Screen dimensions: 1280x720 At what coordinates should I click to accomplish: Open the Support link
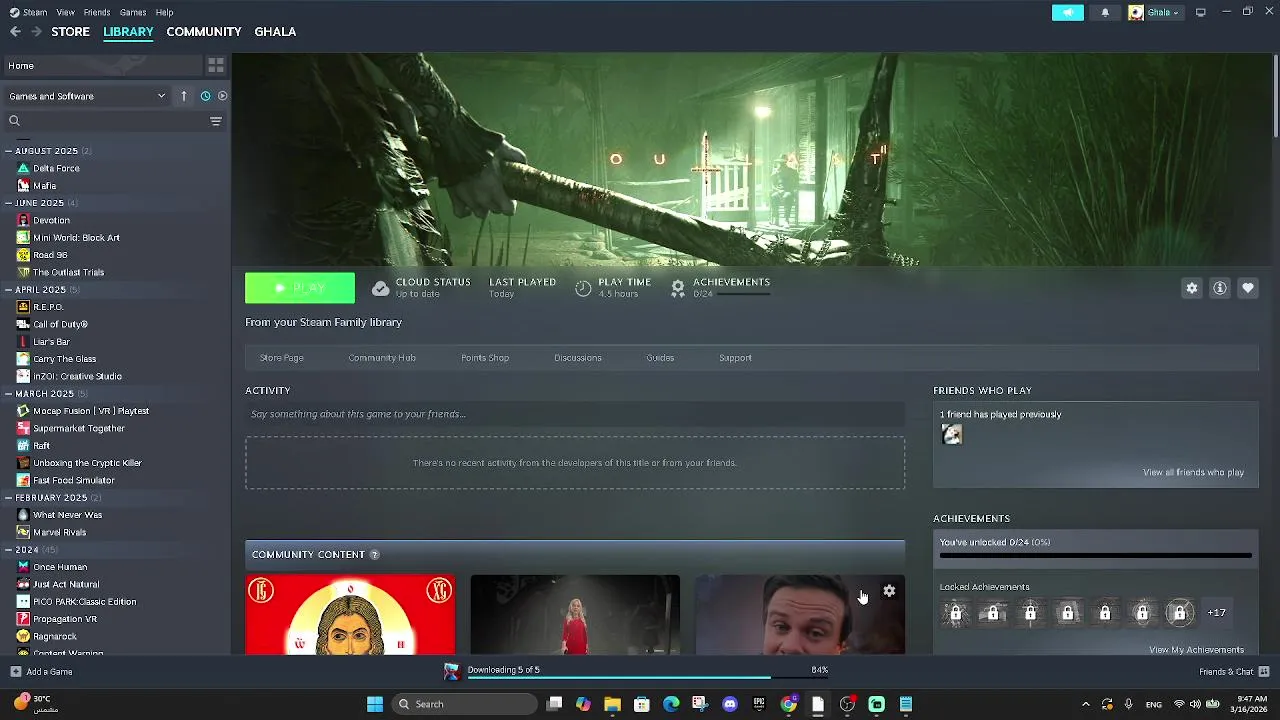pyautogui.click(x=735, y=358)
